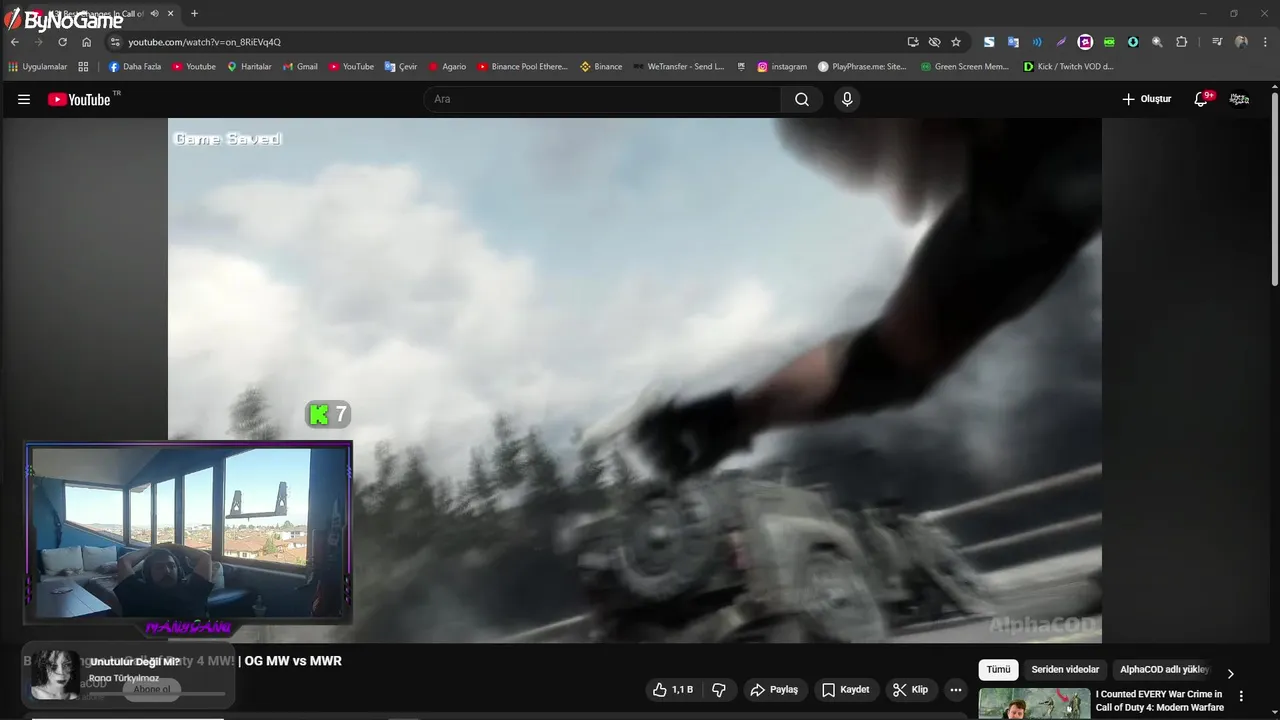Viewport: 1280px width, 720px height.
Task: Select the Tümü filter chip
Action: [998, 670]
